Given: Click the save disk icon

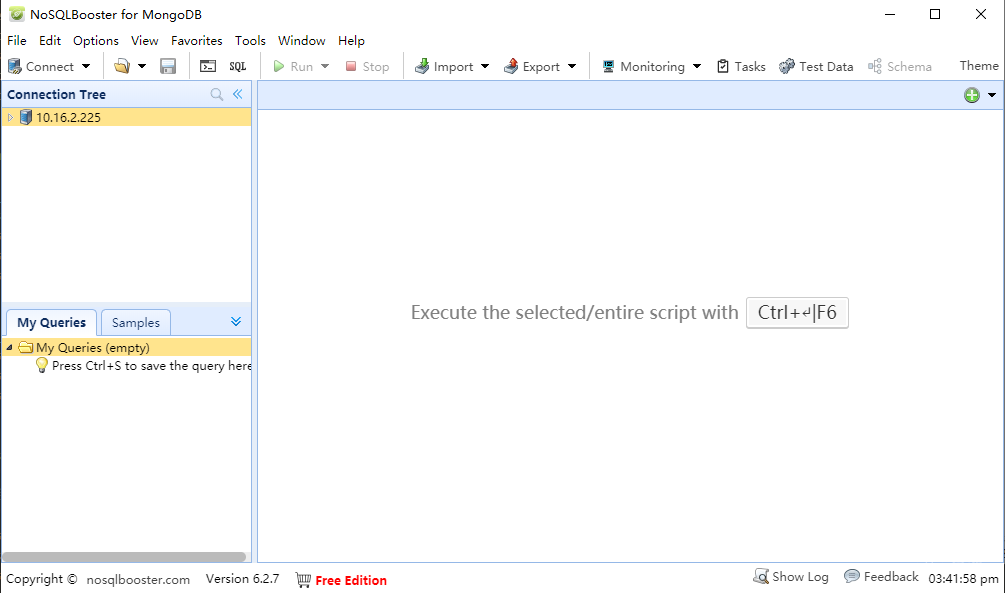Looking at the screenshot, I should 168,66.
